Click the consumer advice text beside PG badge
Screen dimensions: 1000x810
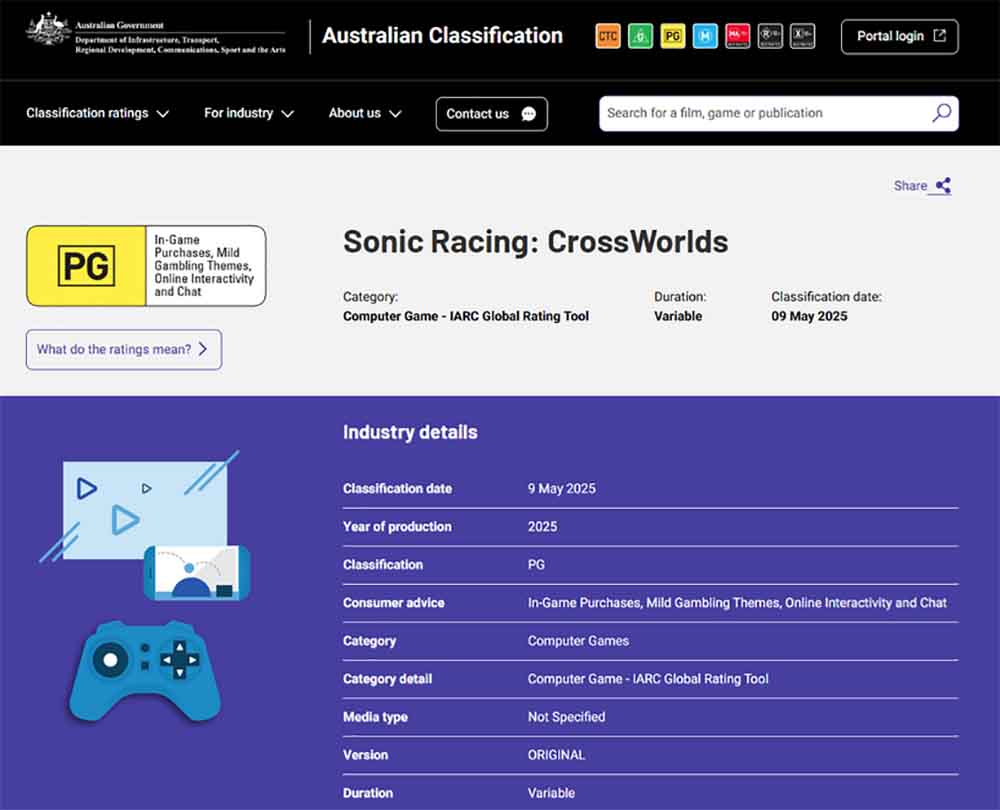[204, 266]
